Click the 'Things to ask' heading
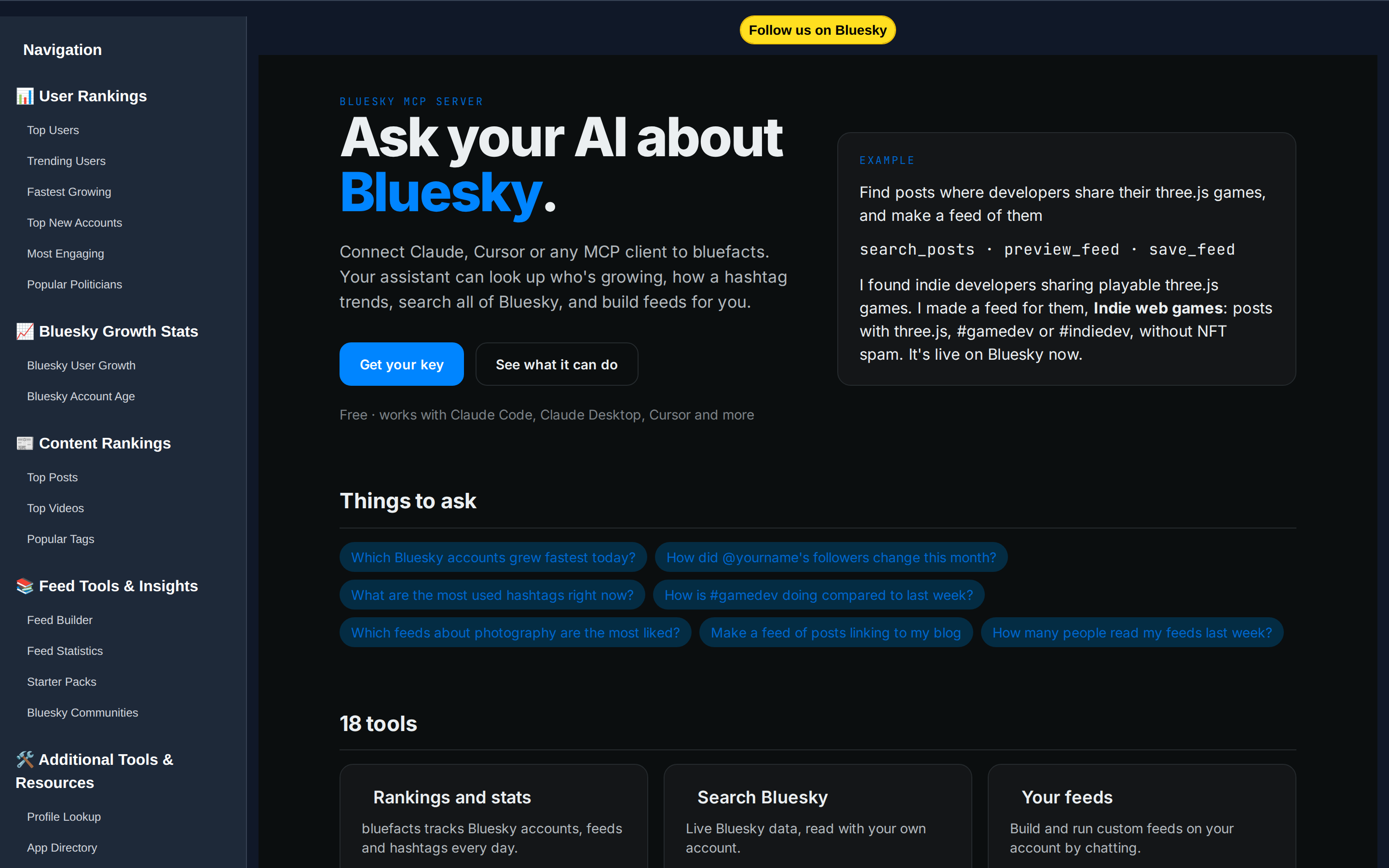 pyautogui.click(x=408, y=501)
